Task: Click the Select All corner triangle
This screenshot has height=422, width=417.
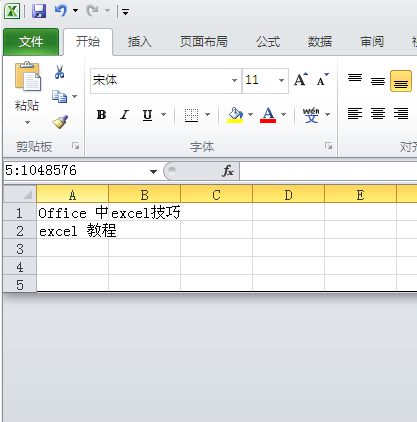Action: pyautogui.click(x=20, y=194)
